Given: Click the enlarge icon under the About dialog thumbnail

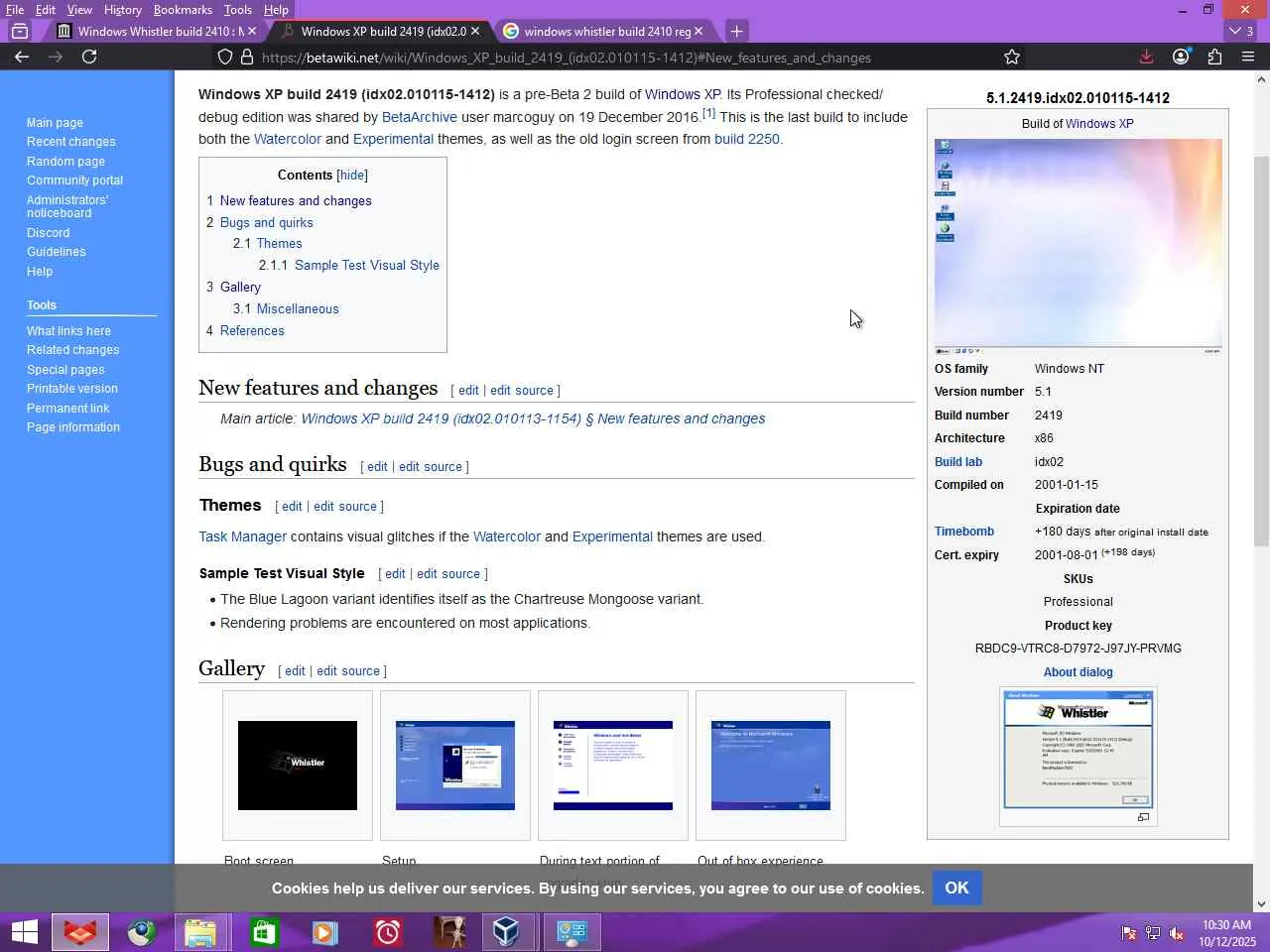Looking at the screenshot, I should click(x=1143, y=817).
